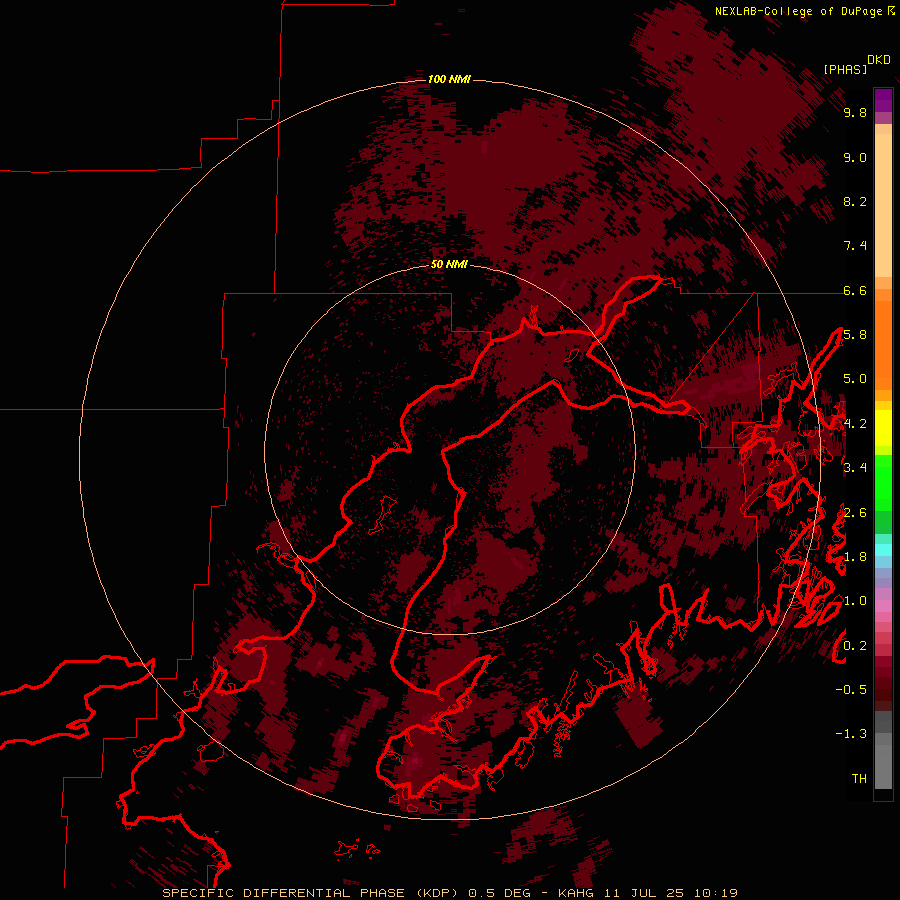Click the 5.8 legend value
The width and height of the screenshot is (900, 900).
[855, 335]
